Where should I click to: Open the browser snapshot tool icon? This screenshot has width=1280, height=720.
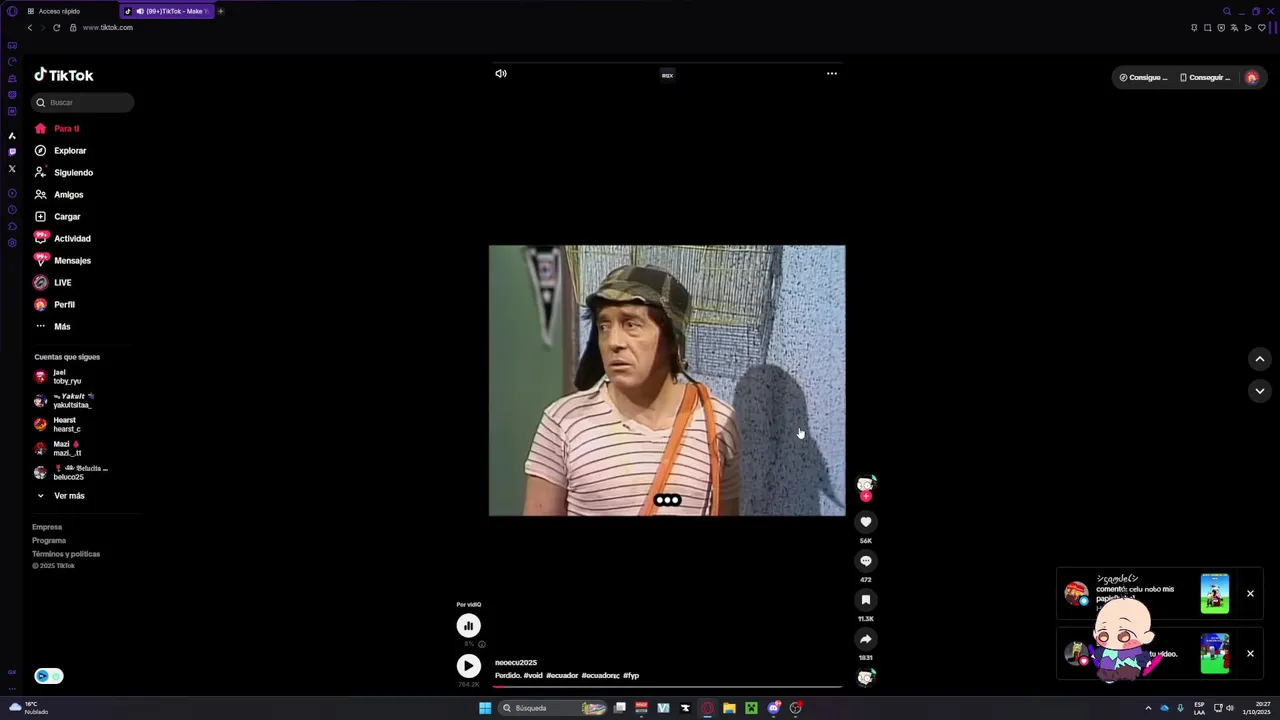(x=1207, y=28)
